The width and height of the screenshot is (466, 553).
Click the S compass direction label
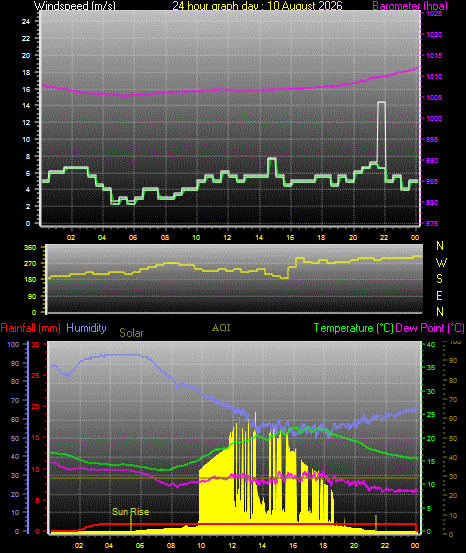pyautogui.click(x=439, y=279)
